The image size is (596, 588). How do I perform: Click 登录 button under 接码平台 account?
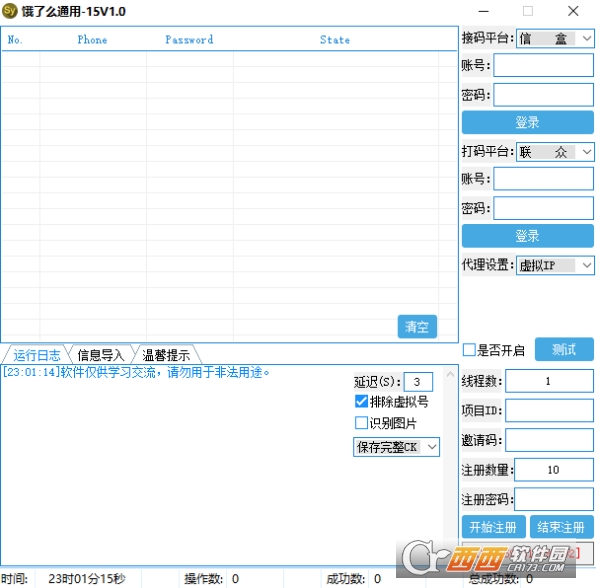(528, 122)
